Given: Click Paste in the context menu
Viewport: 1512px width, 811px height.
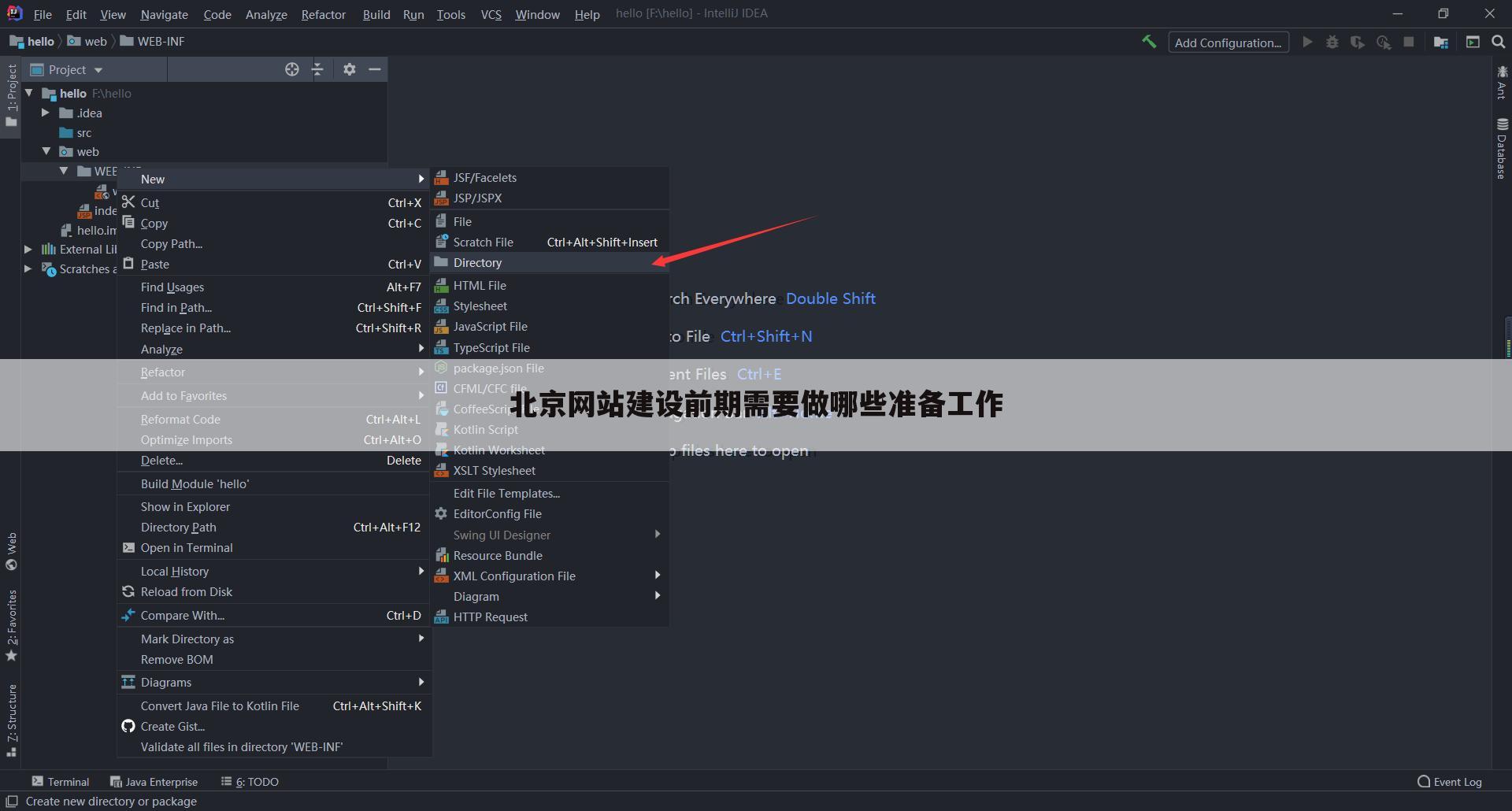Looking at the screenshot, I should pos(272,265).
